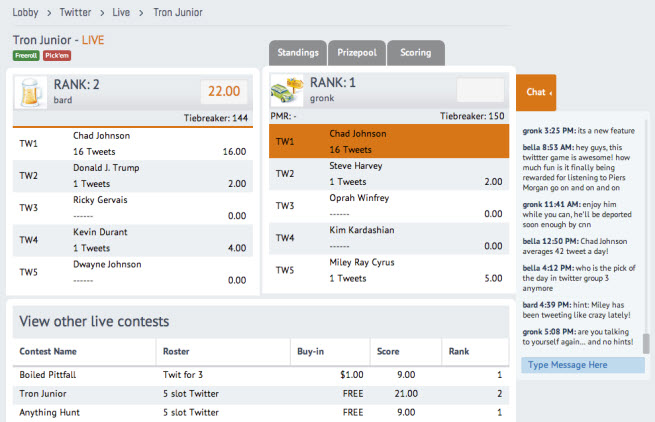Select gronk's TW2 Steve Harvey row
The width and height of the screenshot is (655, 422).
[389, 174]
